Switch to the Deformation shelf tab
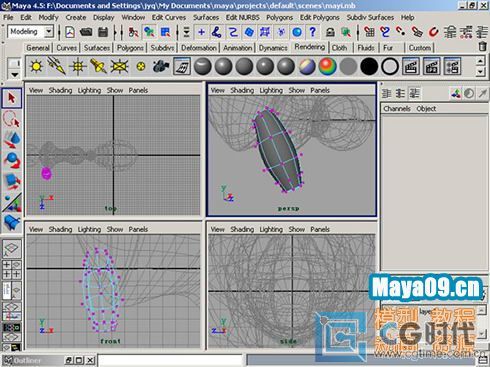Image resolution: width=490 pixels, height=367 pixels. [199, 48]
